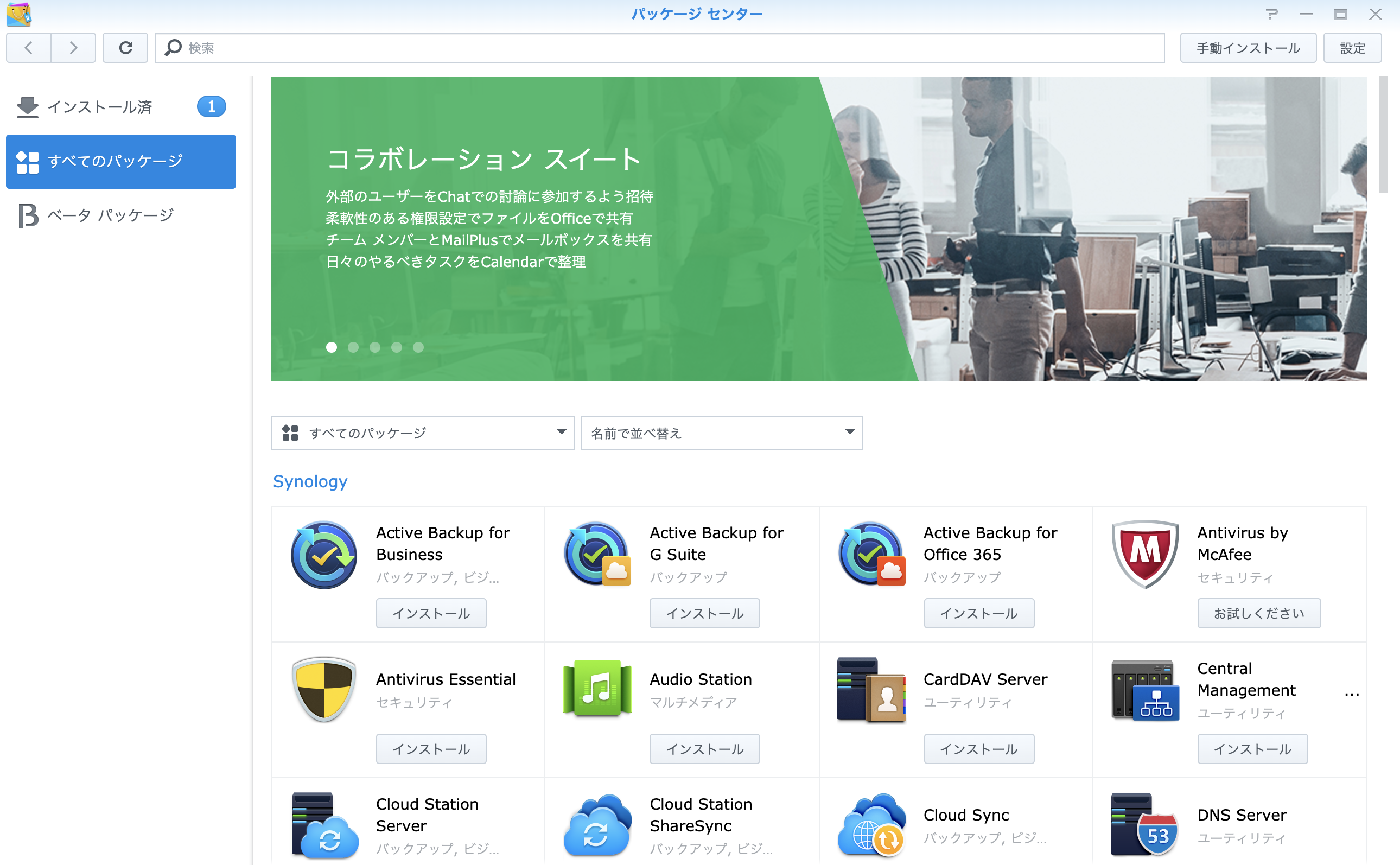This screenshot has width=1400, height=865.
Task: Click the download icon beside インストール済
Action: [28, 107]
